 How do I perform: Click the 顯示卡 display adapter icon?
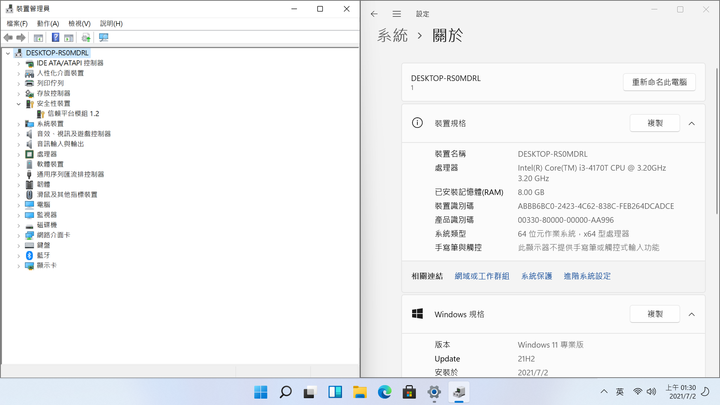pyautogui.click(x=29, y=265)
